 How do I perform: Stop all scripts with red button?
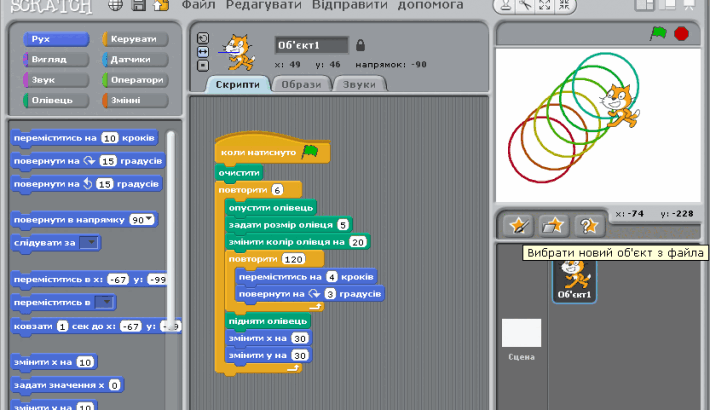click(681, 34)
